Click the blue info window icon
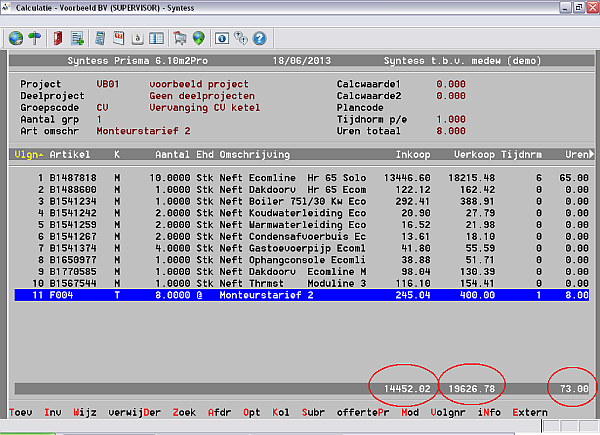 coord(222,39)
